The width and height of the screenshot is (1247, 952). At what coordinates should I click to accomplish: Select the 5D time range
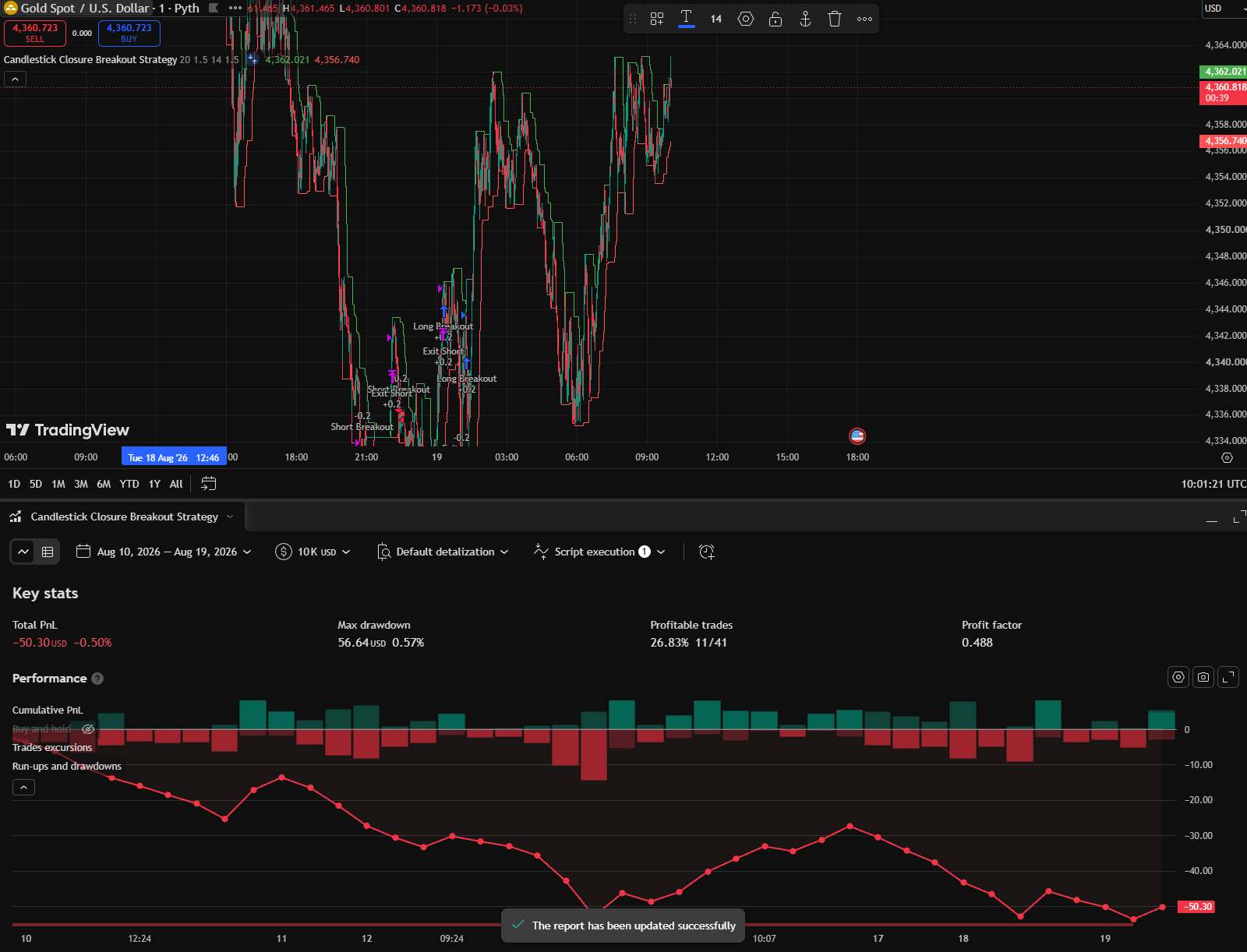click(36, 484)
